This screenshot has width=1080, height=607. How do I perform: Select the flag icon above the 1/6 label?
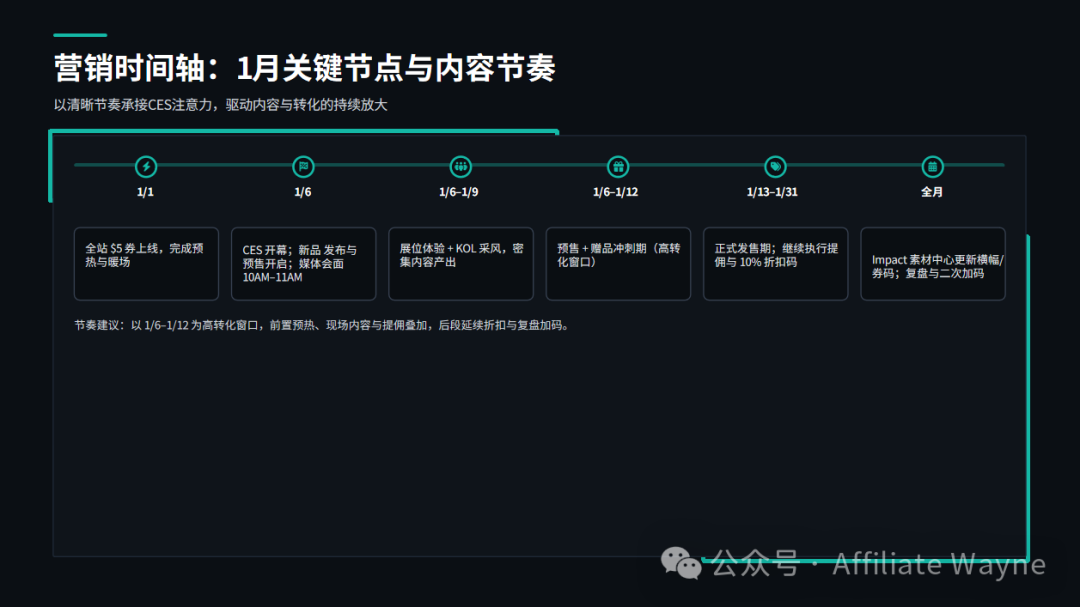coord(303,167)
